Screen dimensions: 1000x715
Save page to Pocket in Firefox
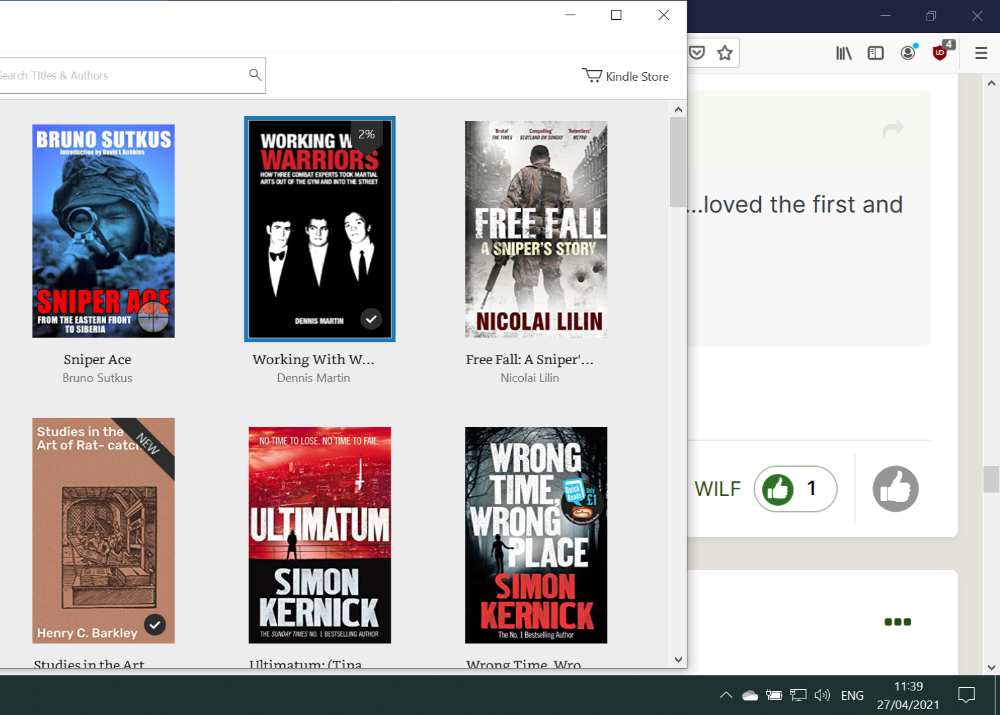697,53
